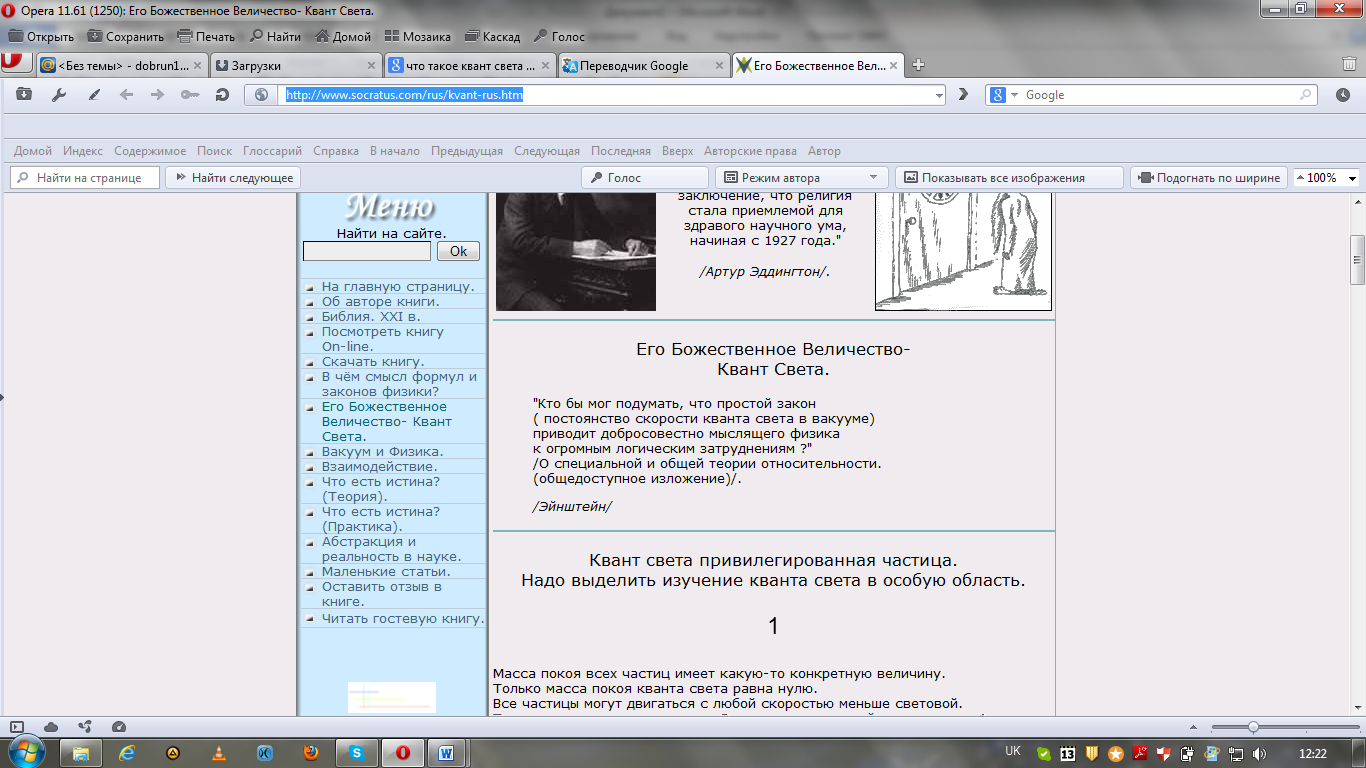This screenshot has width=1366, height=768.
Task: Click Мозаика in the main toolbar
Action: pyautogui.click(x=418, y=36)
